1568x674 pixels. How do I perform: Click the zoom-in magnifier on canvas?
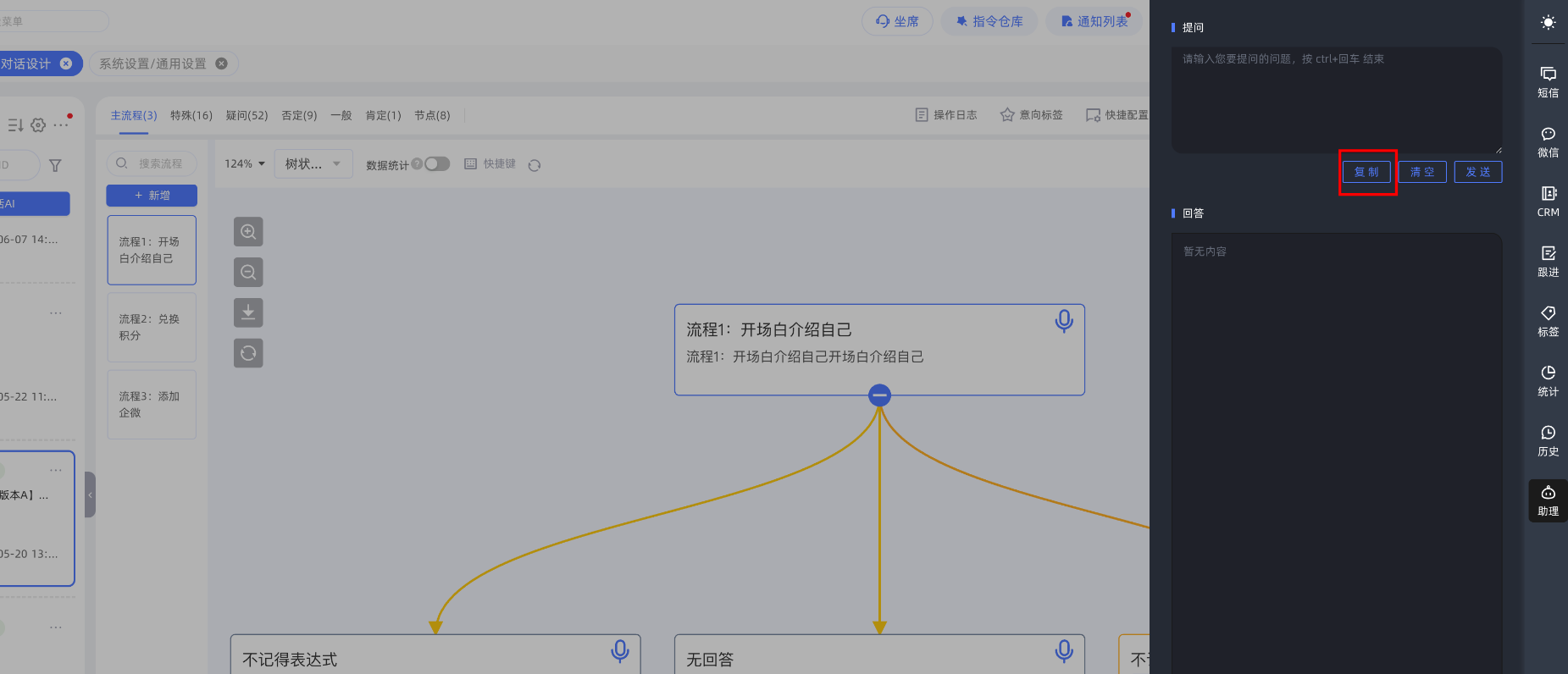pos(248,232)
